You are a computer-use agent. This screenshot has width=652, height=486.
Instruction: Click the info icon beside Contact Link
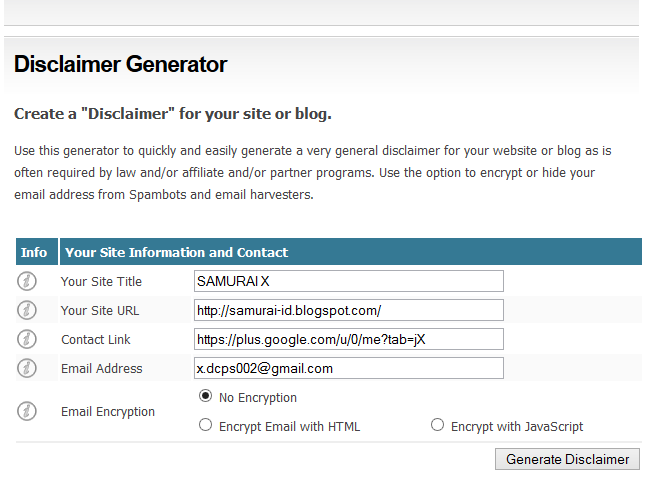(x=27, y=340)
